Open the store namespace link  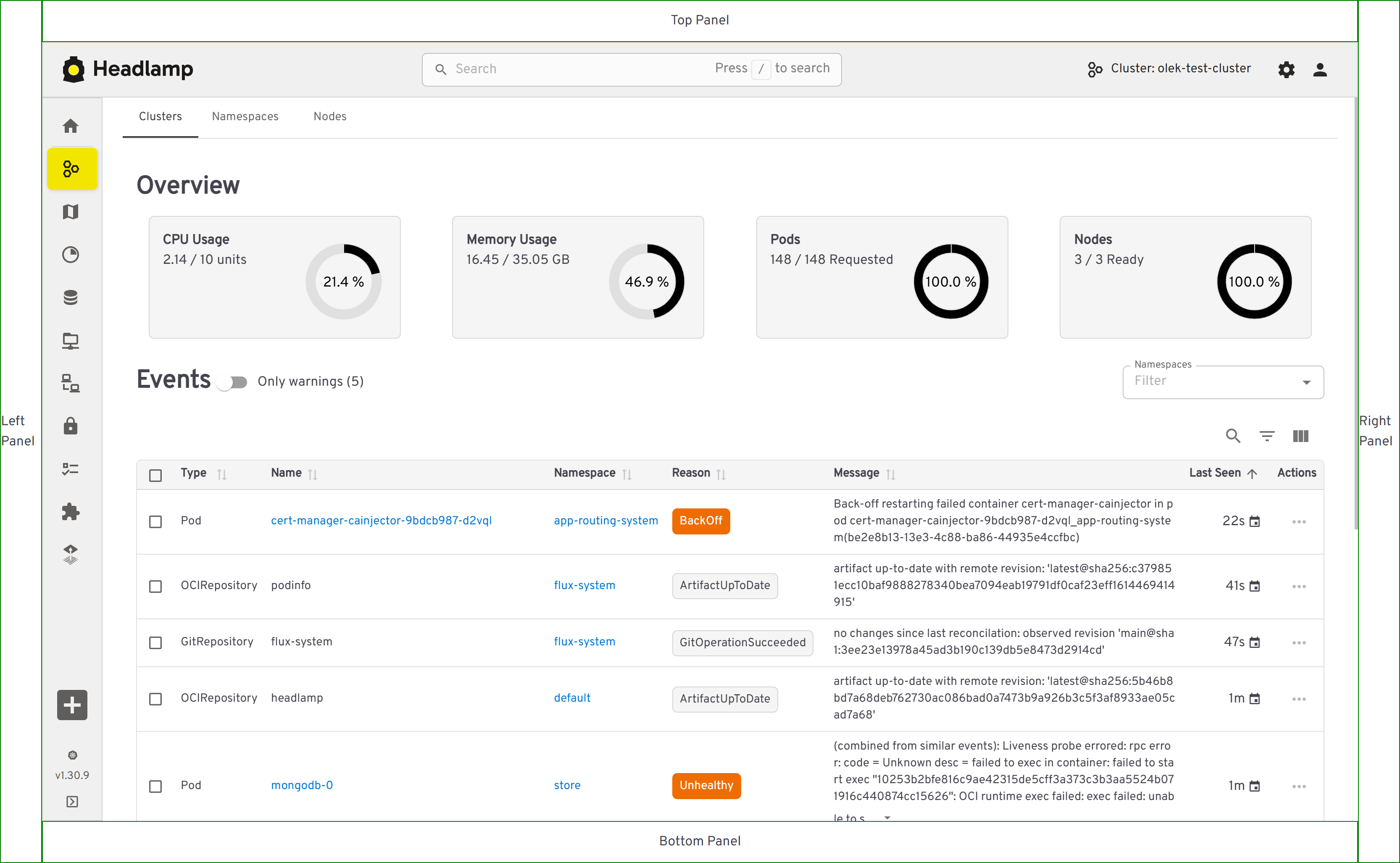pyautogui.click(x=567, y=785)
